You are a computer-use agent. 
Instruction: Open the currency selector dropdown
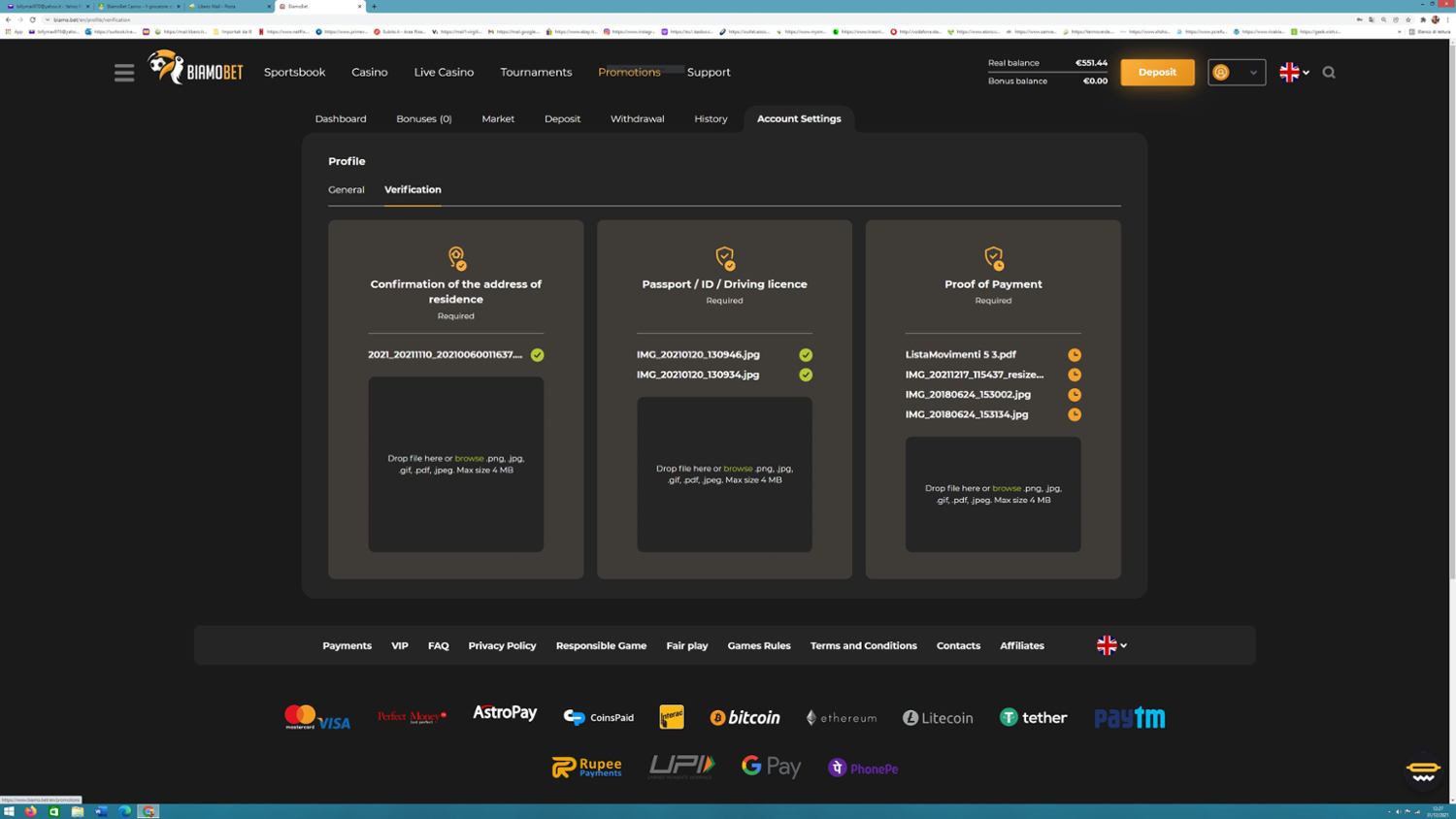pos(1237,73)
